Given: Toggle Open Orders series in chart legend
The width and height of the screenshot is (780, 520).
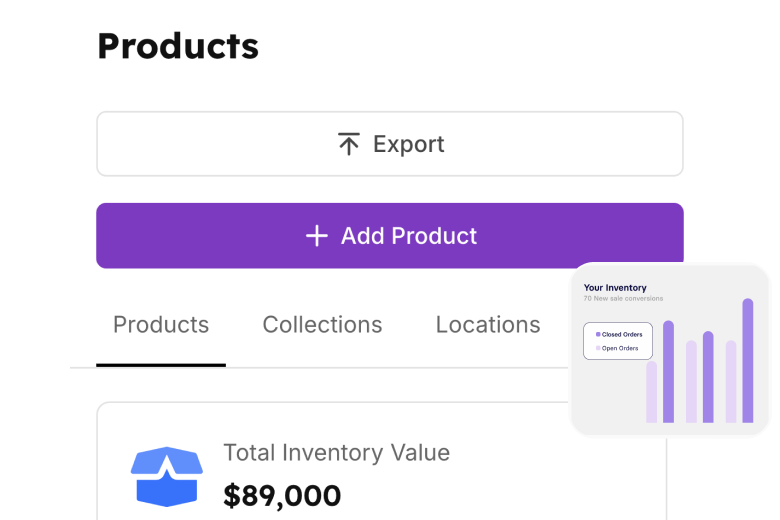Looking at the screenshot, I should pos(617,348).
